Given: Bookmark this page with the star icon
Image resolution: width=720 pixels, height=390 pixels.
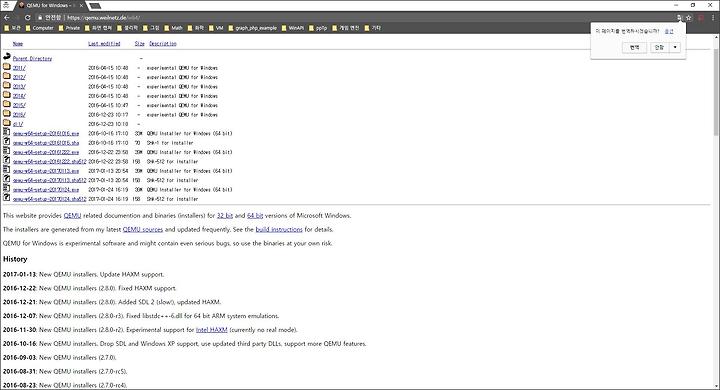Looking at the screenshot, I should tap(688, 17).
